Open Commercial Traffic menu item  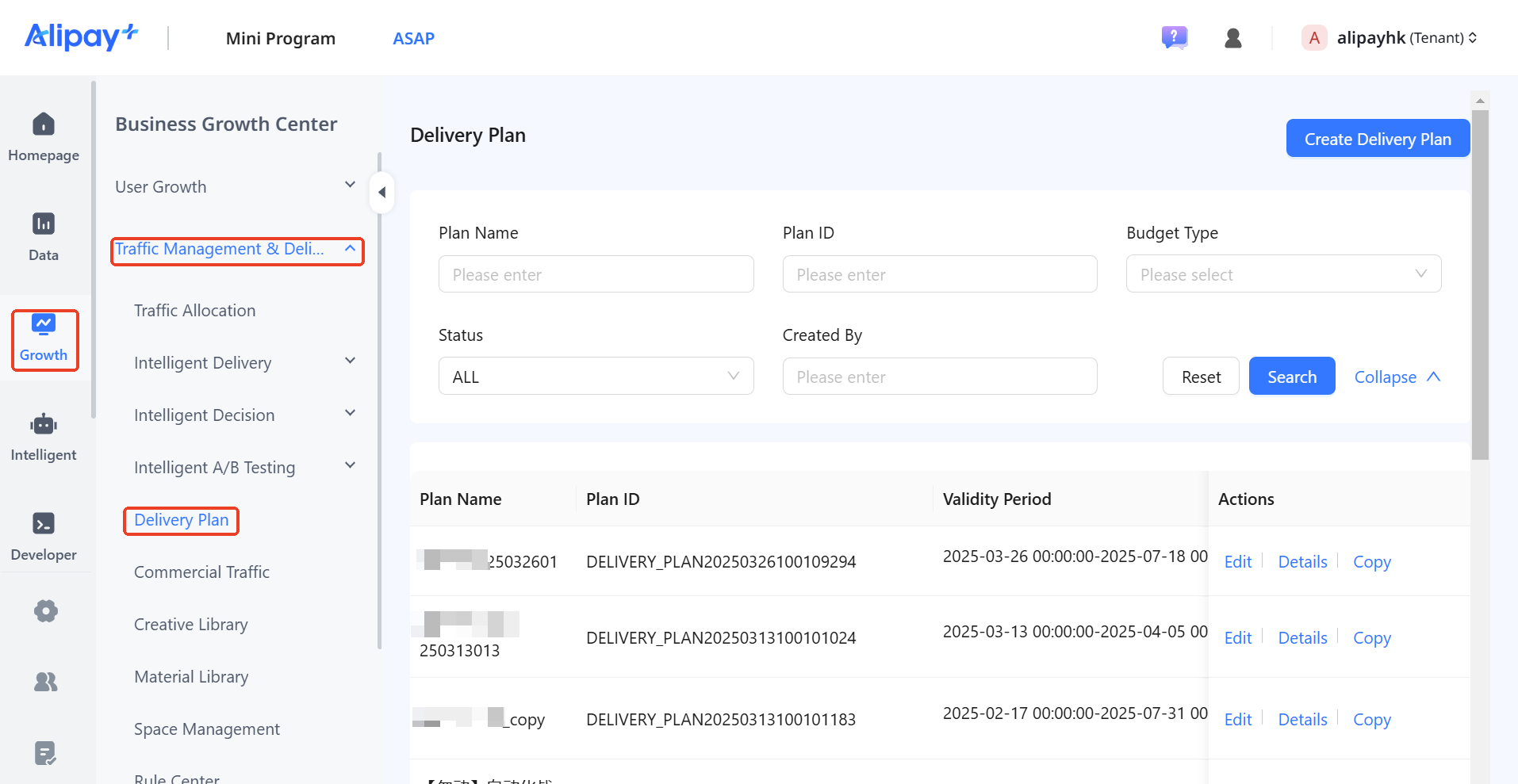click(201, 572)
